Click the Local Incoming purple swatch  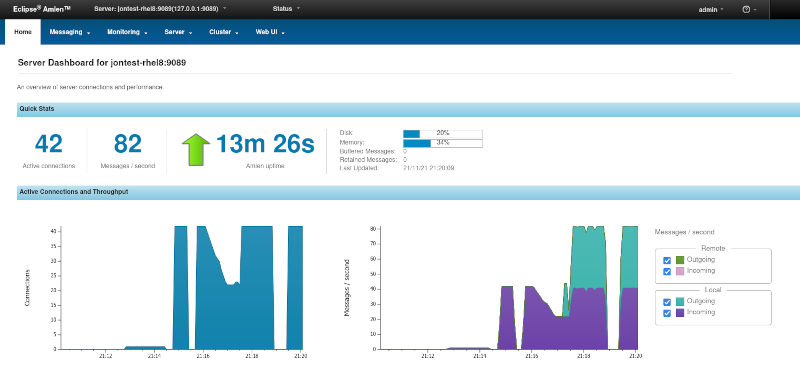680,313
